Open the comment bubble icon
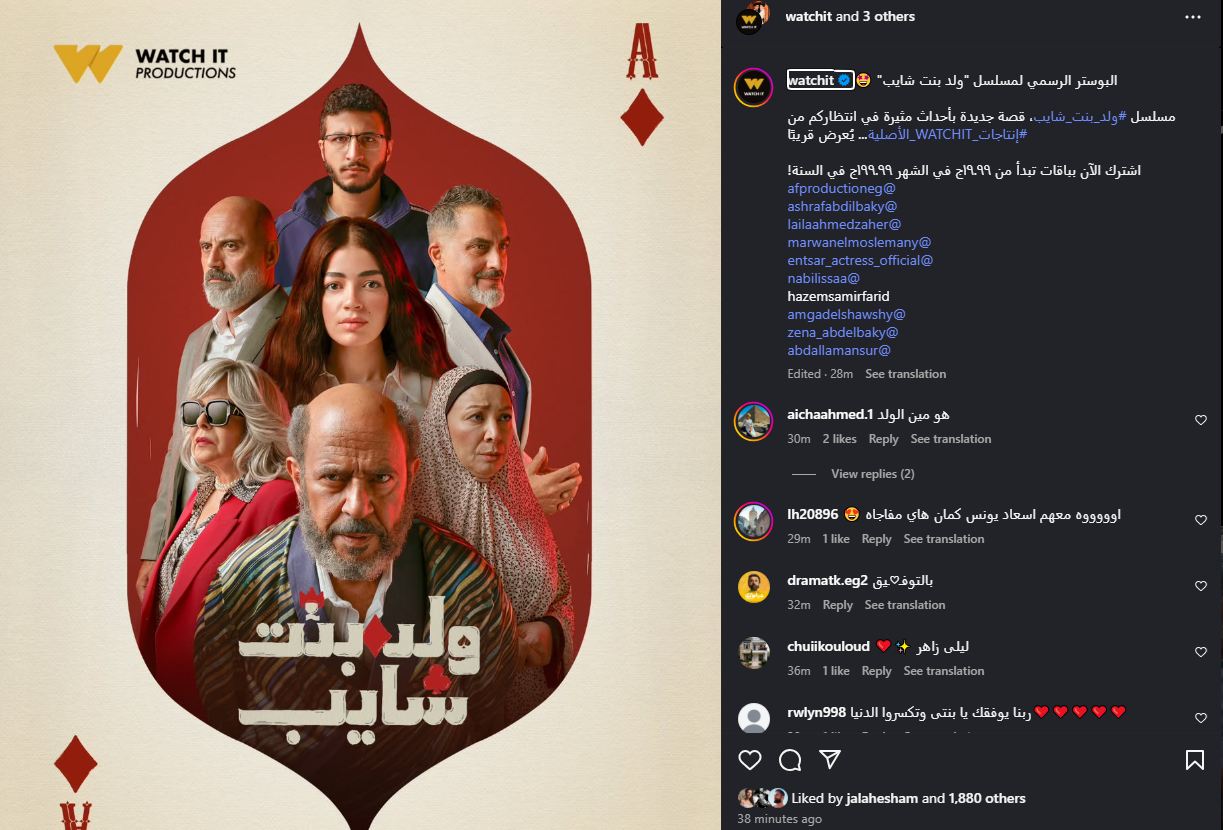1223x830 pixels. 790,760
